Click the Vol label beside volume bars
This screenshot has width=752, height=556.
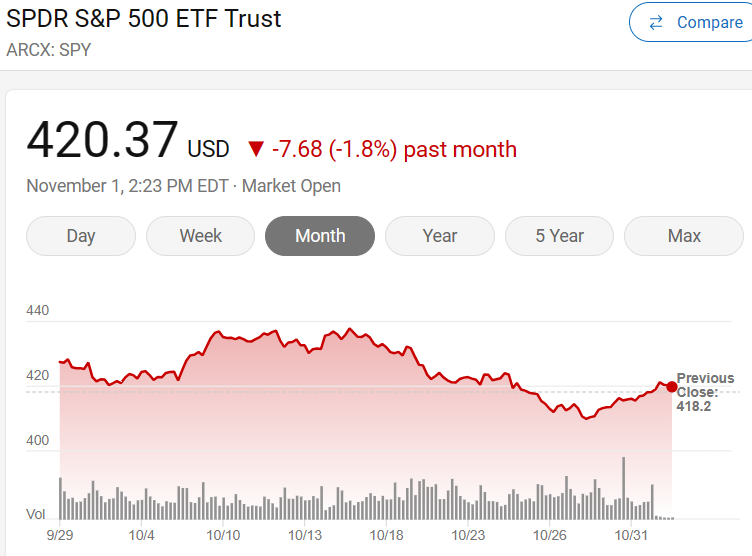coord(35,514)
